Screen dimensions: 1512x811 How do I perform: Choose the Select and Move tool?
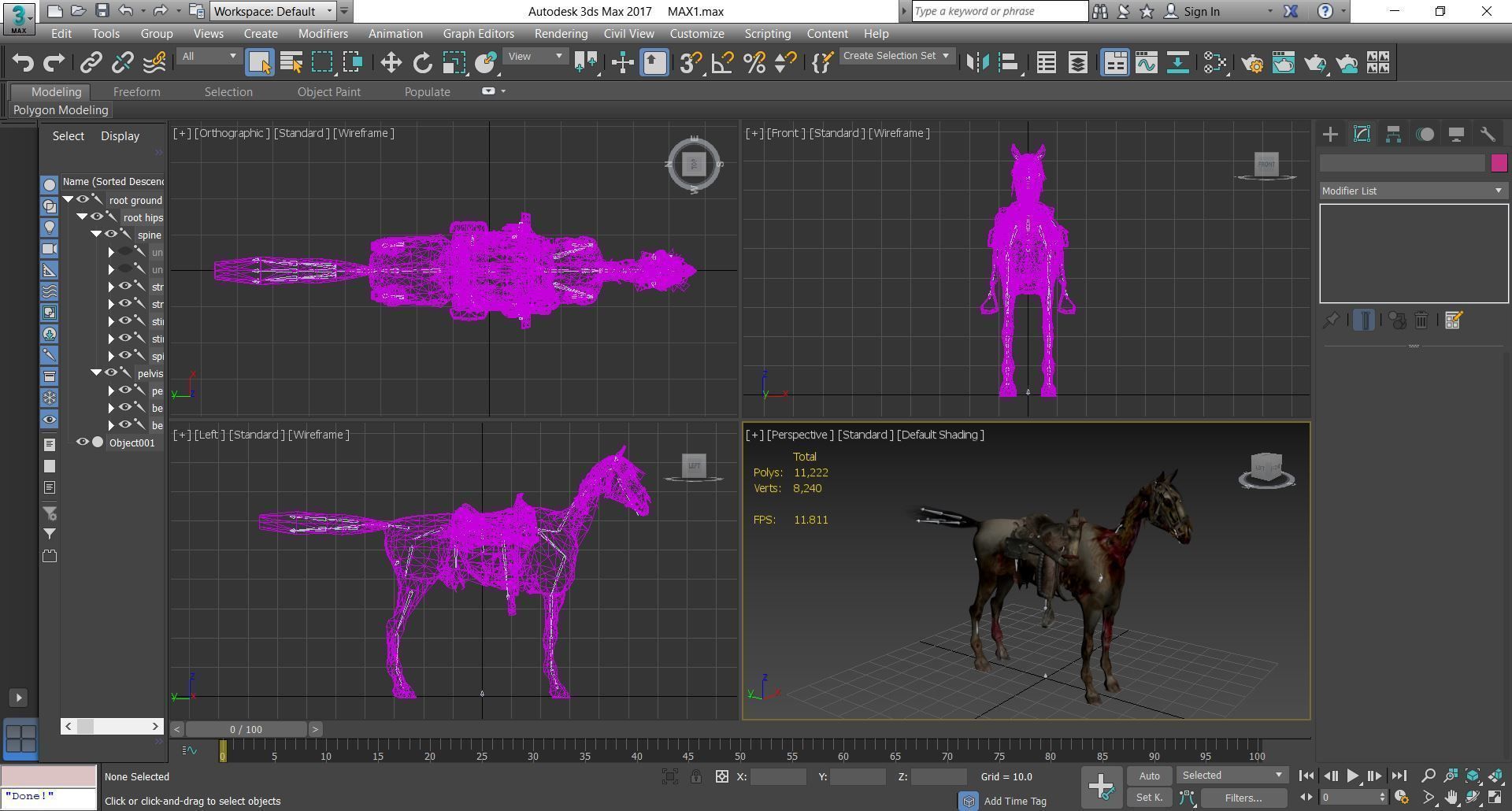click(391, 63)
